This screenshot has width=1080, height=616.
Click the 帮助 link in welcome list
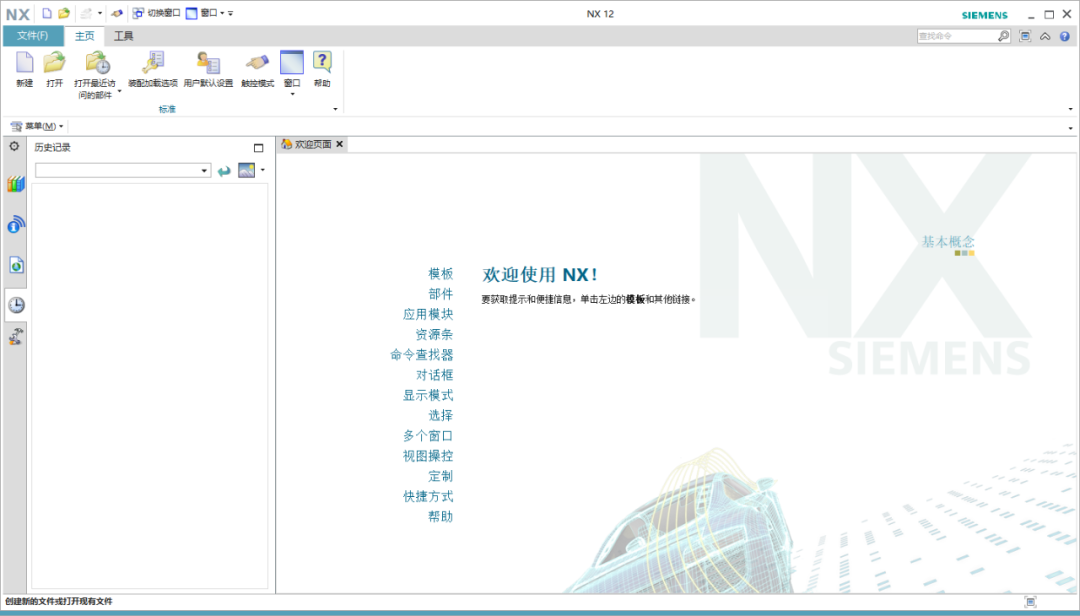pyautogui.click(x=441, y=516)
